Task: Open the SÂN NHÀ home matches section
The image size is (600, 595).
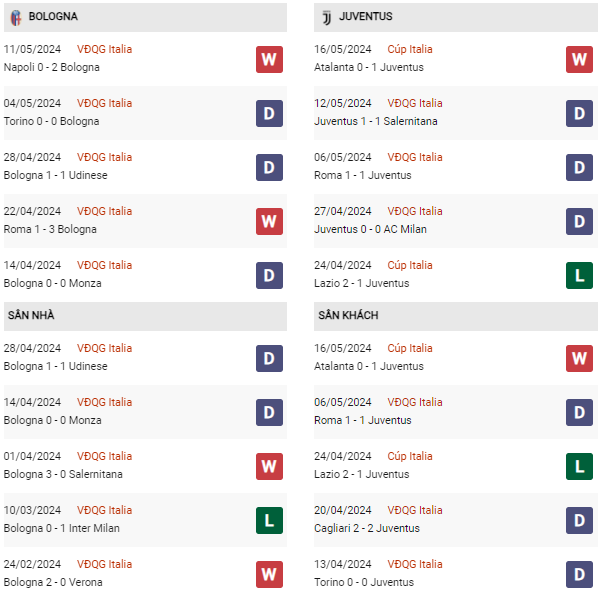Action: click(31, 316)
